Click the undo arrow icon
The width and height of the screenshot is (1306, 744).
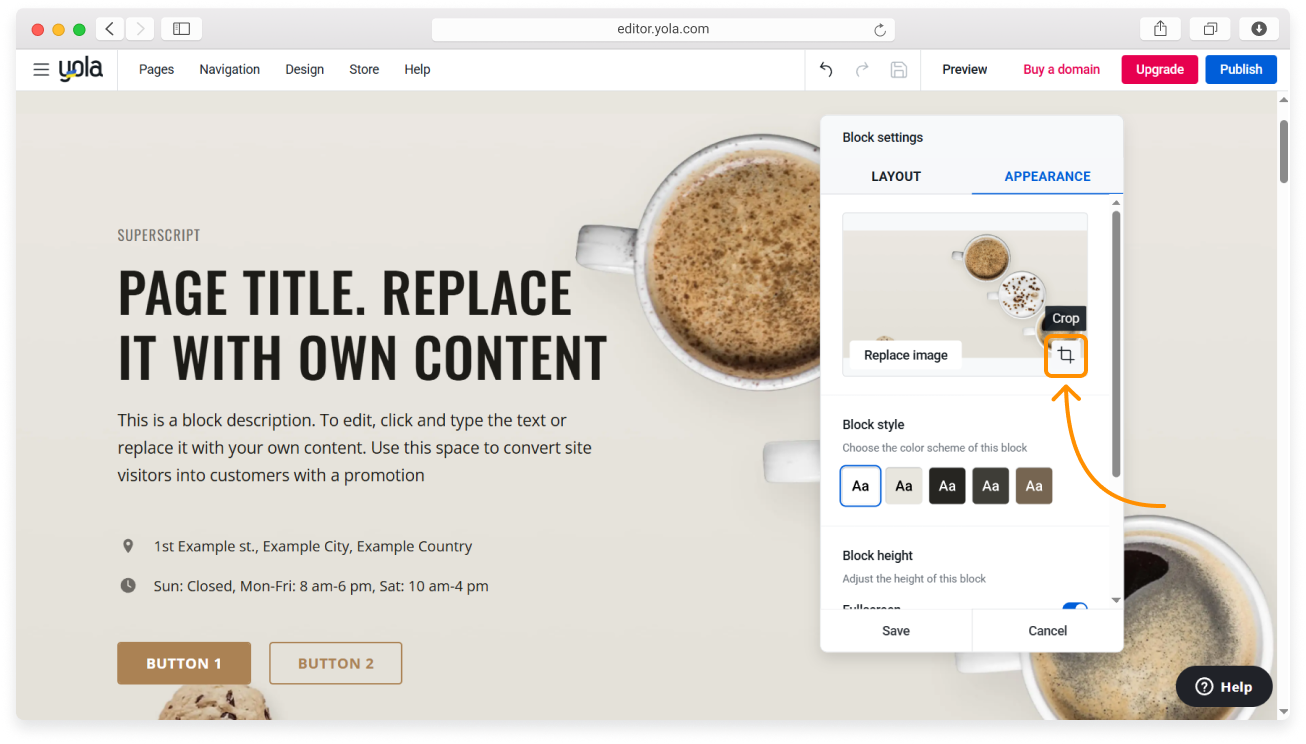(826, 70)
